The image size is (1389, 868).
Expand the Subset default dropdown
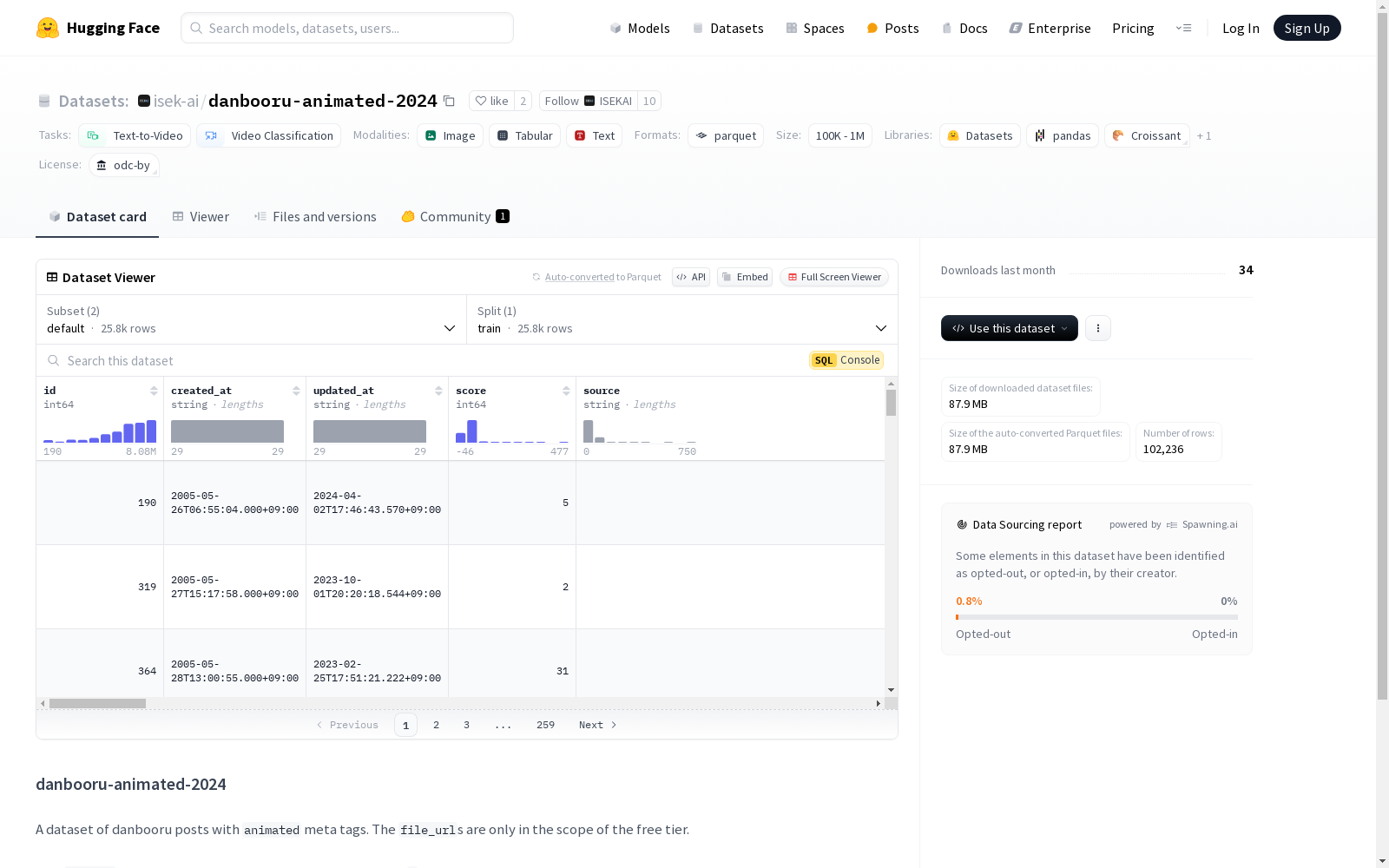click(251, 319)
